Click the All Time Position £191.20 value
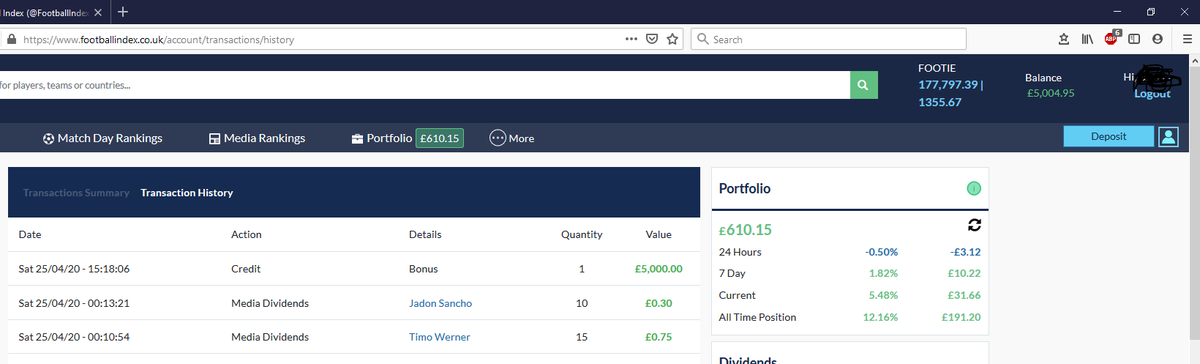The image size is (1200, 364). (x=961, y=317)
